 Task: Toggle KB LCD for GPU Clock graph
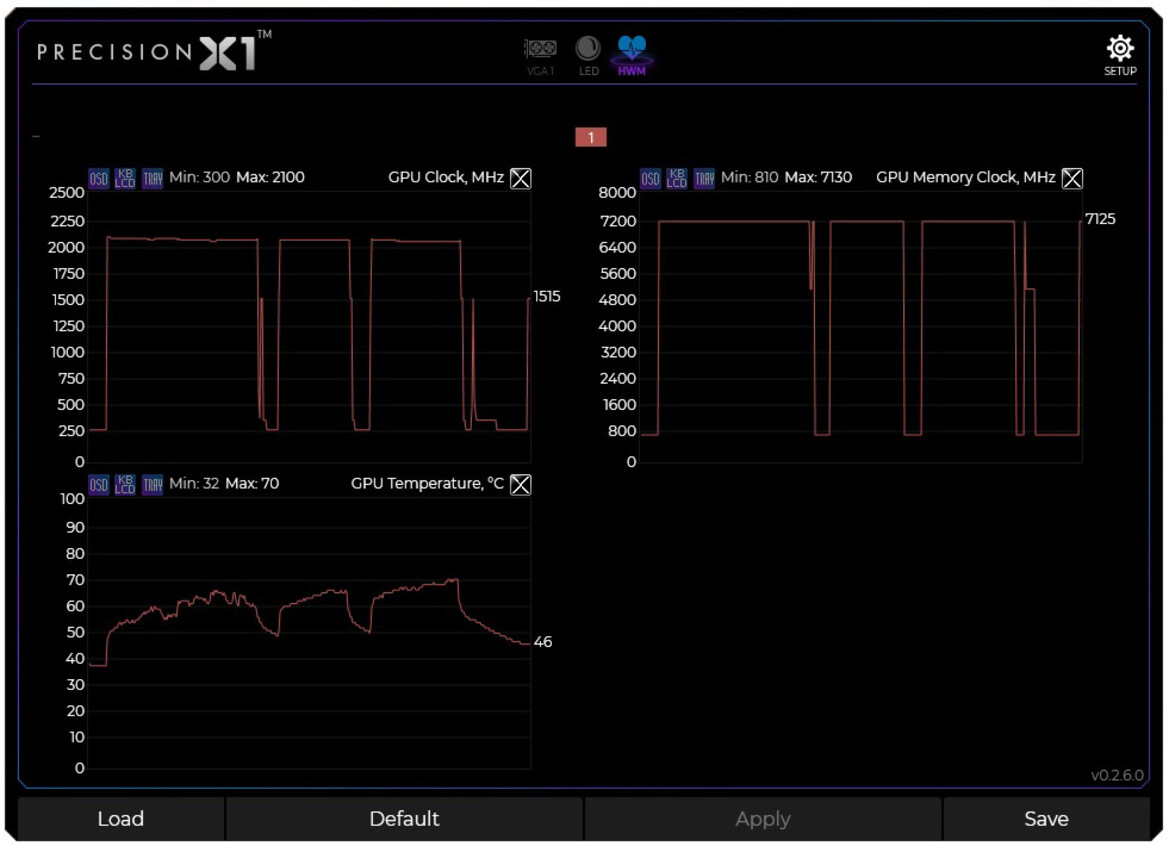[x=125, y=178]
